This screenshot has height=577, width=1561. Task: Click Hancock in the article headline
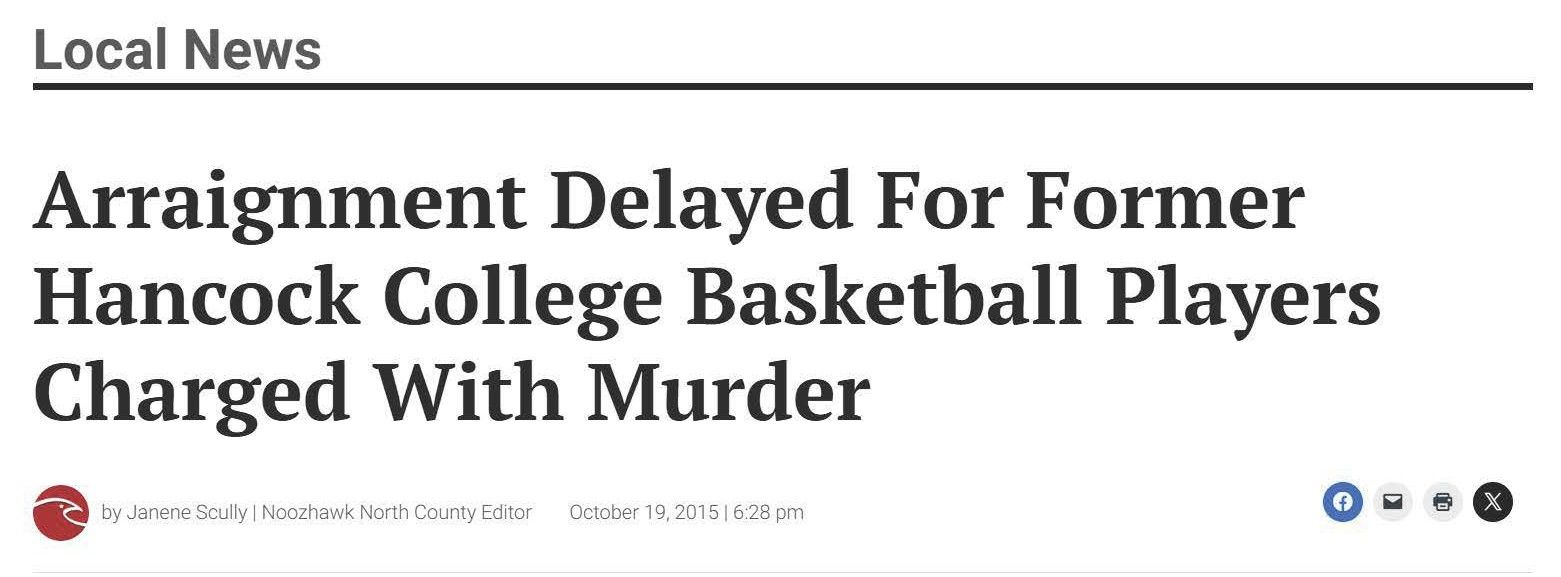point(196,297)
